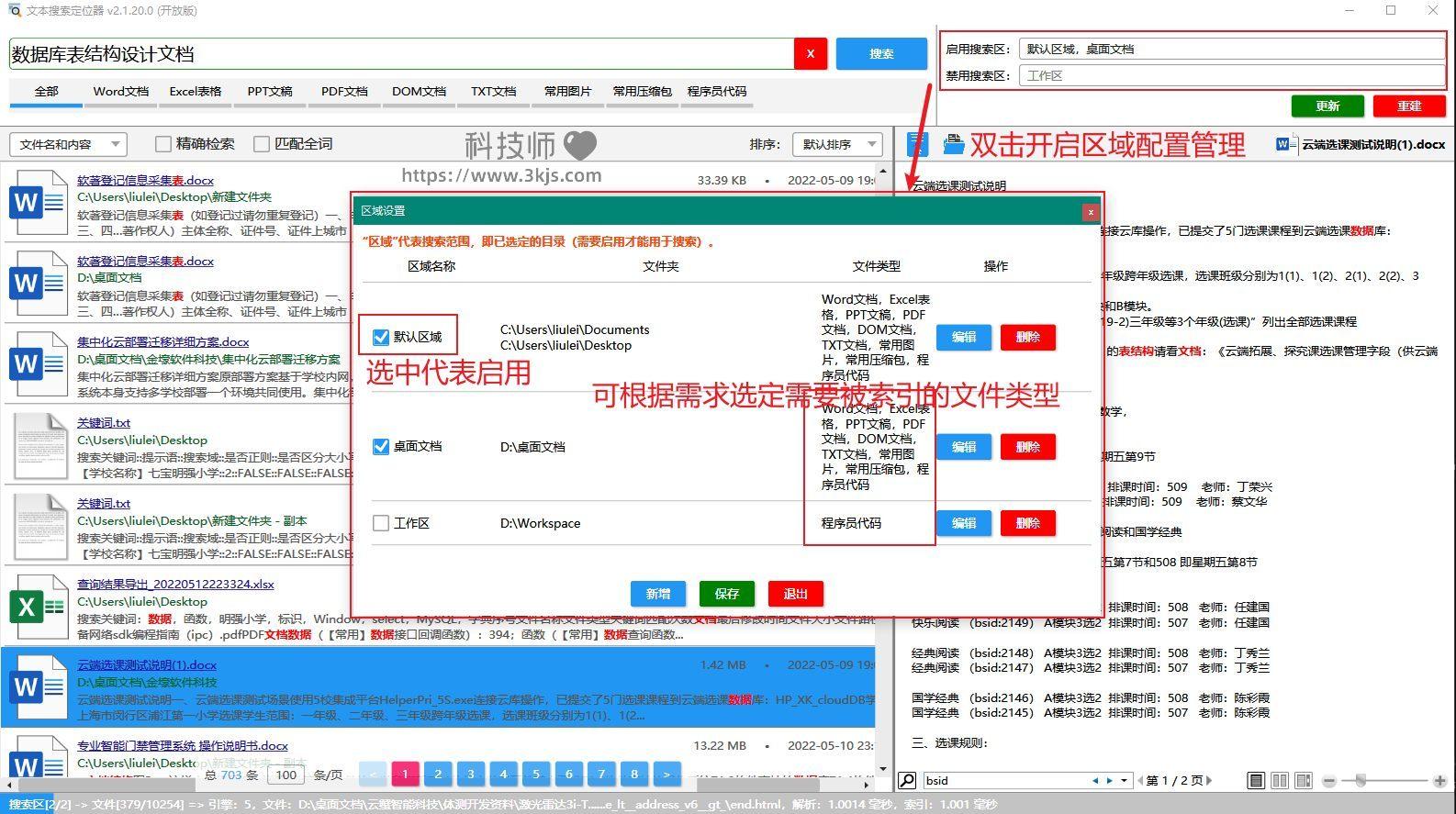
Task: Select preview layout with side panel icon
Action: (1304, 781)
